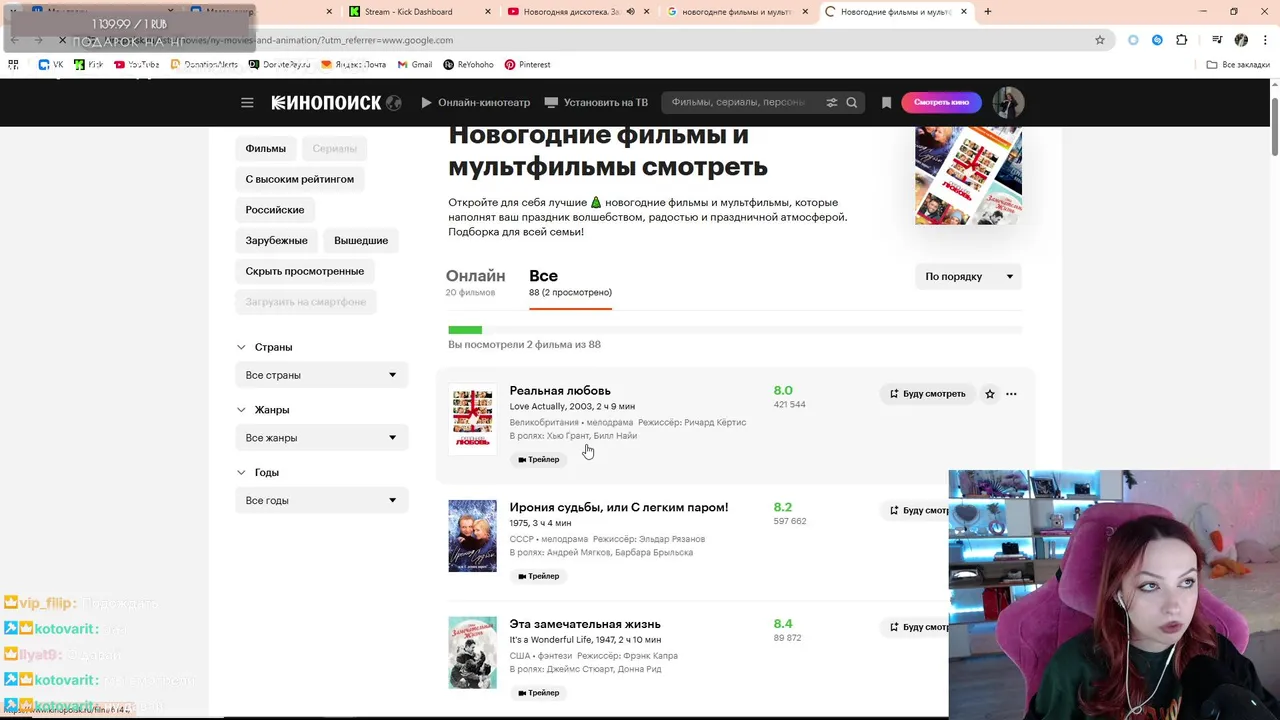Open the browser apps grid icon
Image resolution: width=1280 pixels, height=720 pixels.
(x=13, y=64)
